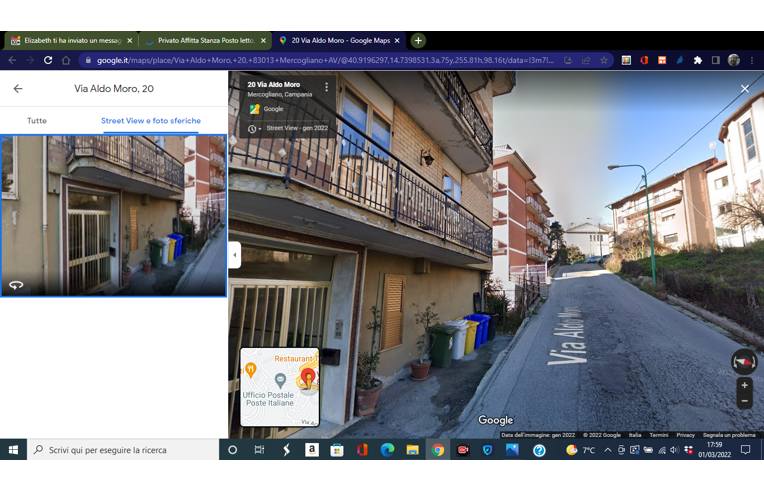Toggle the browser side panel
The image size is (764, 492).
pyautogui.click(x=716, y=60)
